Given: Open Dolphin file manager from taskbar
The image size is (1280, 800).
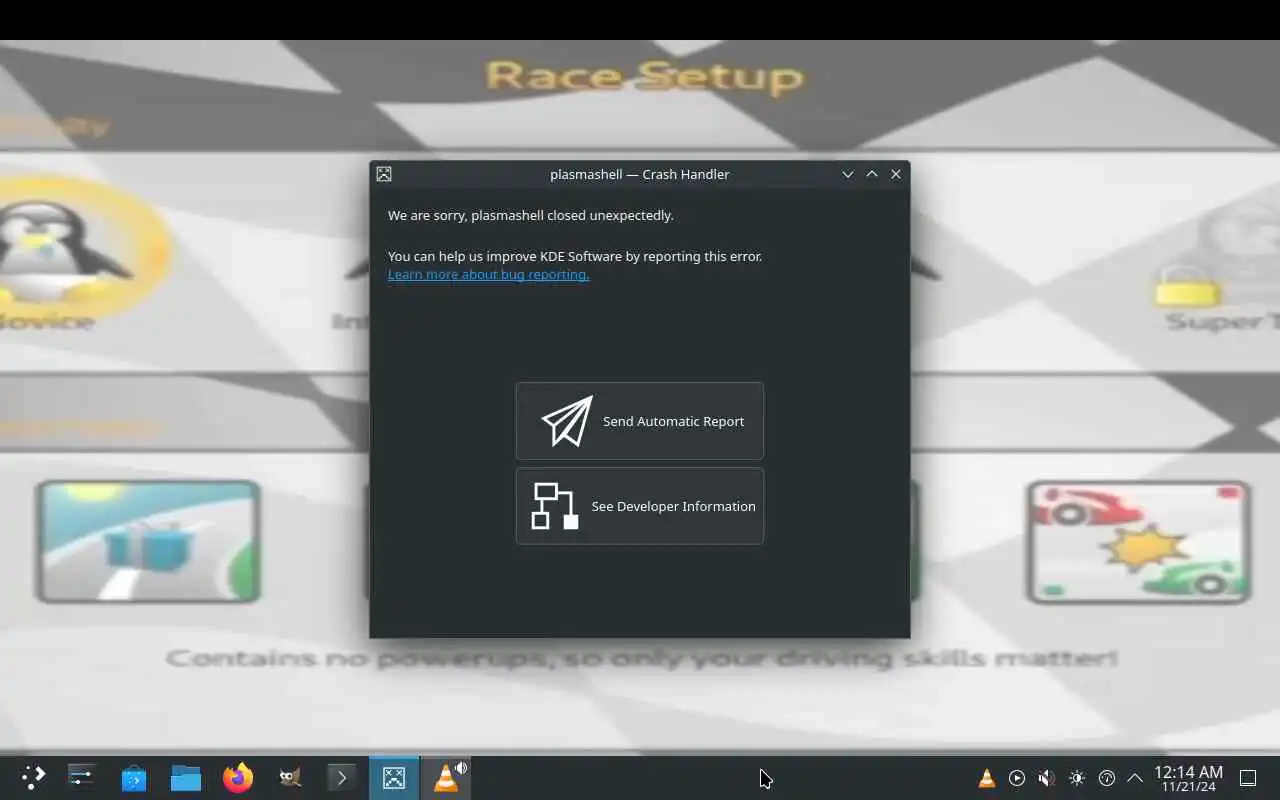Looking at the screenshot, I should tap(186, 777).
